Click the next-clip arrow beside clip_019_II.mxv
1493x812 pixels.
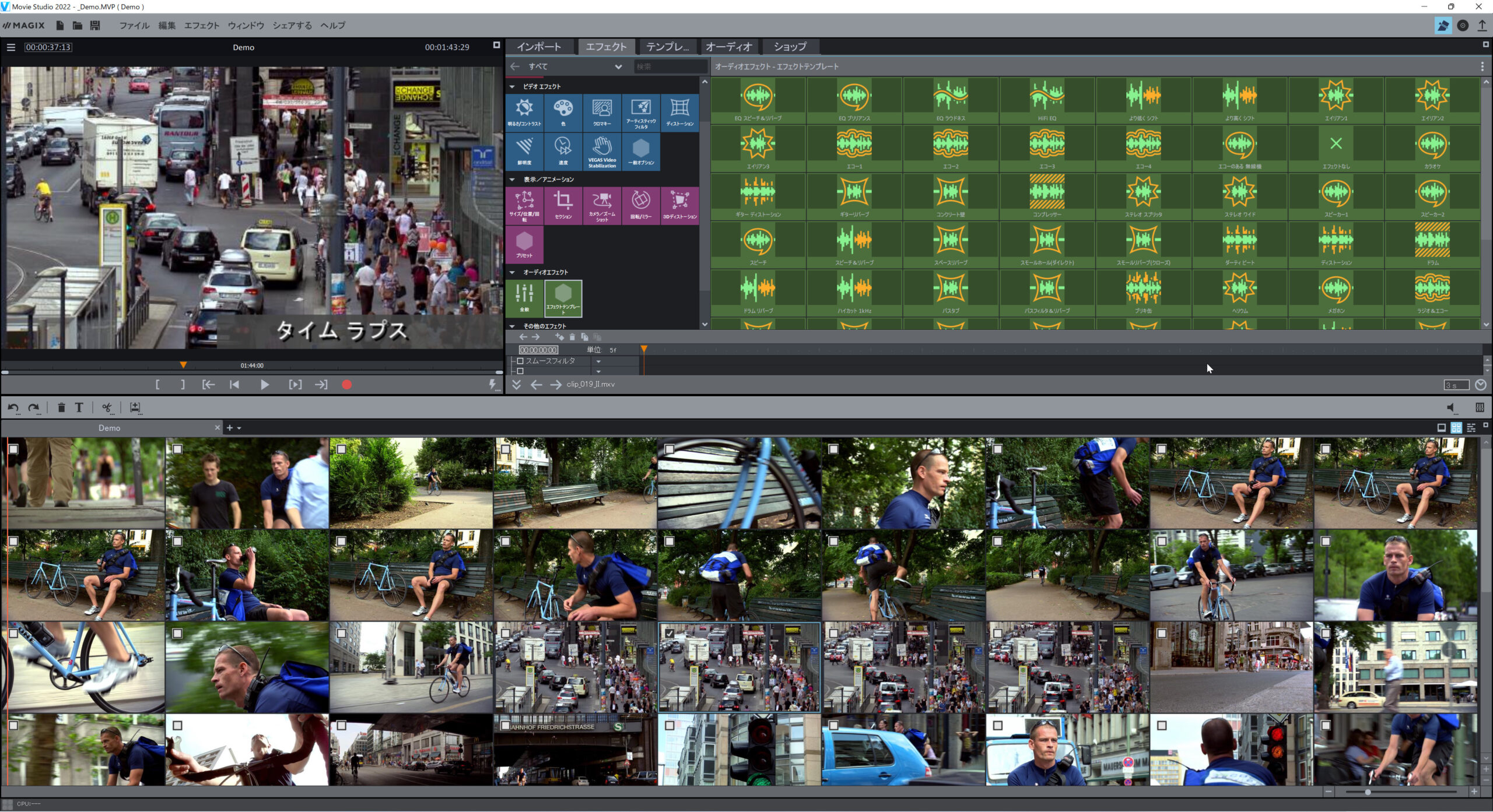point(555,384)
